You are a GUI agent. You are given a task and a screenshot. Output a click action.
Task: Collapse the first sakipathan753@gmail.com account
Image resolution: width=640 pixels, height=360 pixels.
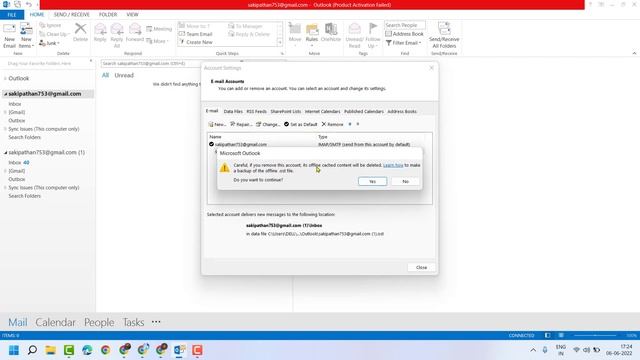click(6, 94)
